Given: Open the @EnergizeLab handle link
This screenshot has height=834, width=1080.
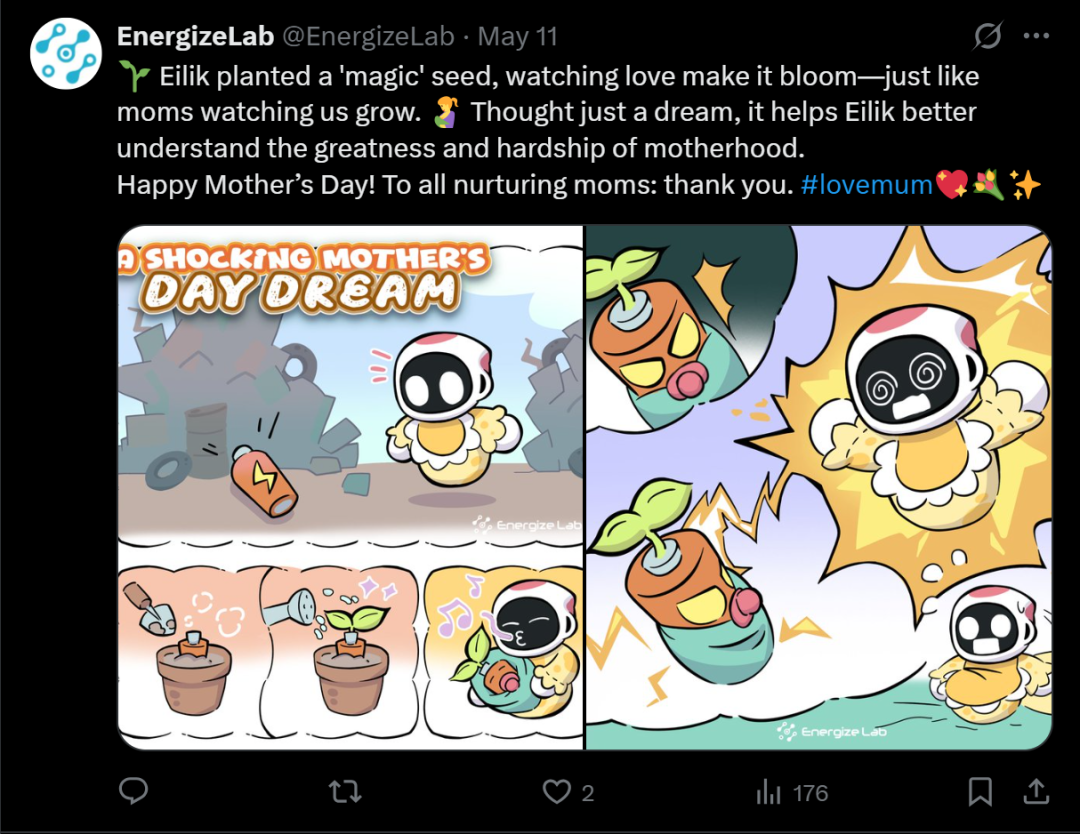Looking at the screenshot, I should click(368, 36).
